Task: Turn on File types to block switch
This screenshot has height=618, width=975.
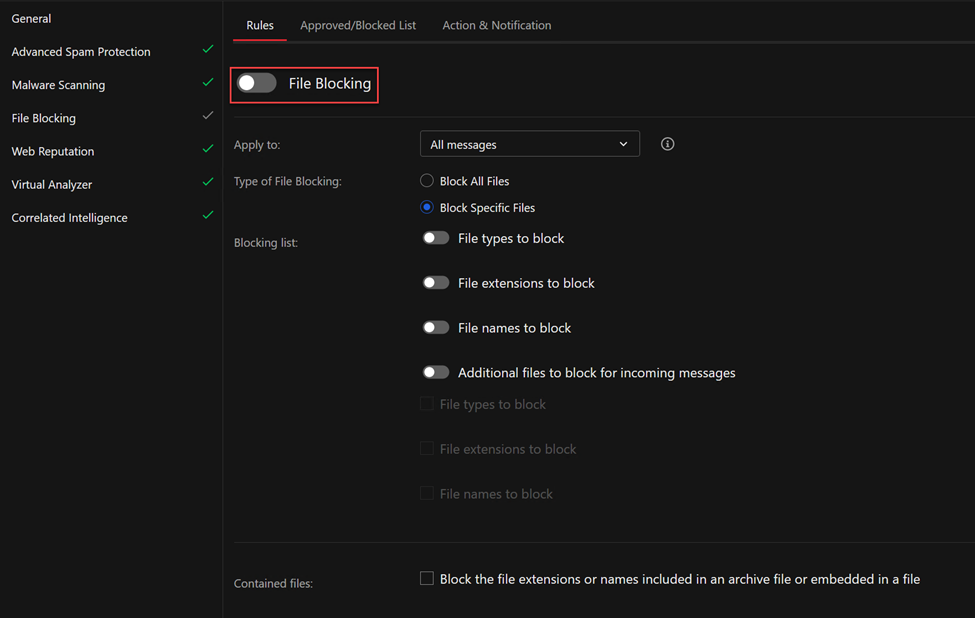Action: (435, 238)
